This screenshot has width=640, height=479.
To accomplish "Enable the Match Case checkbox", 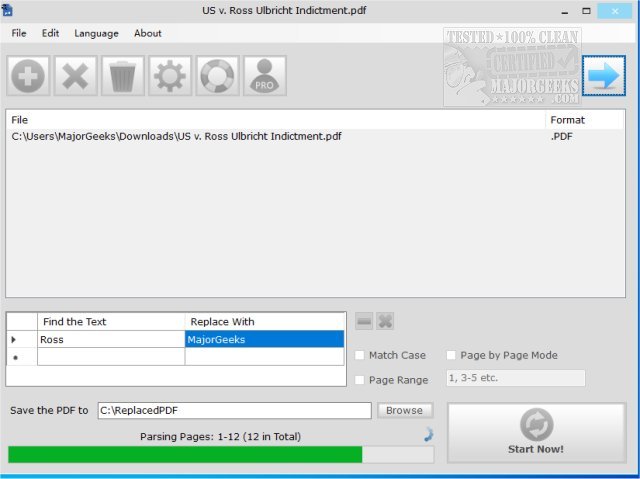I will coord(360,355).
